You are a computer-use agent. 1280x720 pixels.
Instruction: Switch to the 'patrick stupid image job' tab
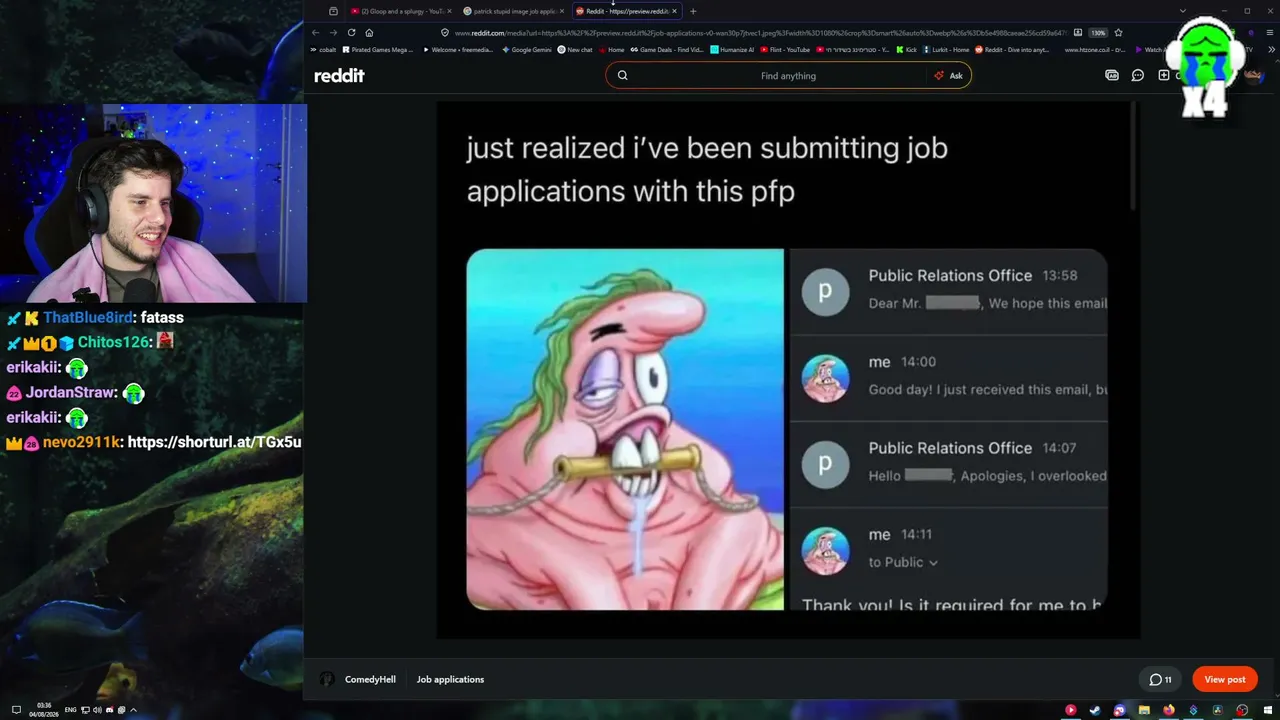[513, 11]
